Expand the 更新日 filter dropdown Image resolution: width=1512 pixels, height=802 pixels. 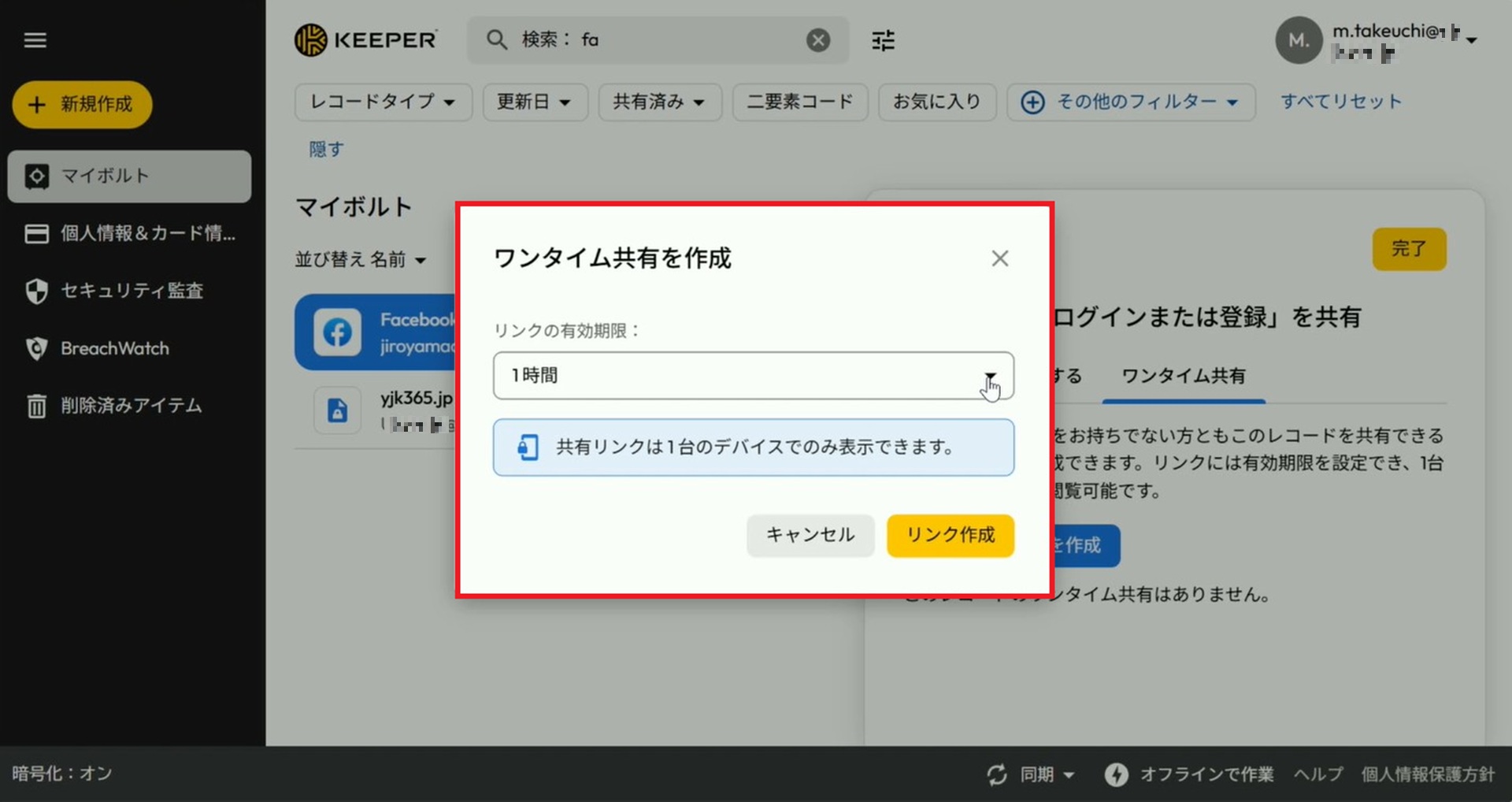click(x=534, y=102)
